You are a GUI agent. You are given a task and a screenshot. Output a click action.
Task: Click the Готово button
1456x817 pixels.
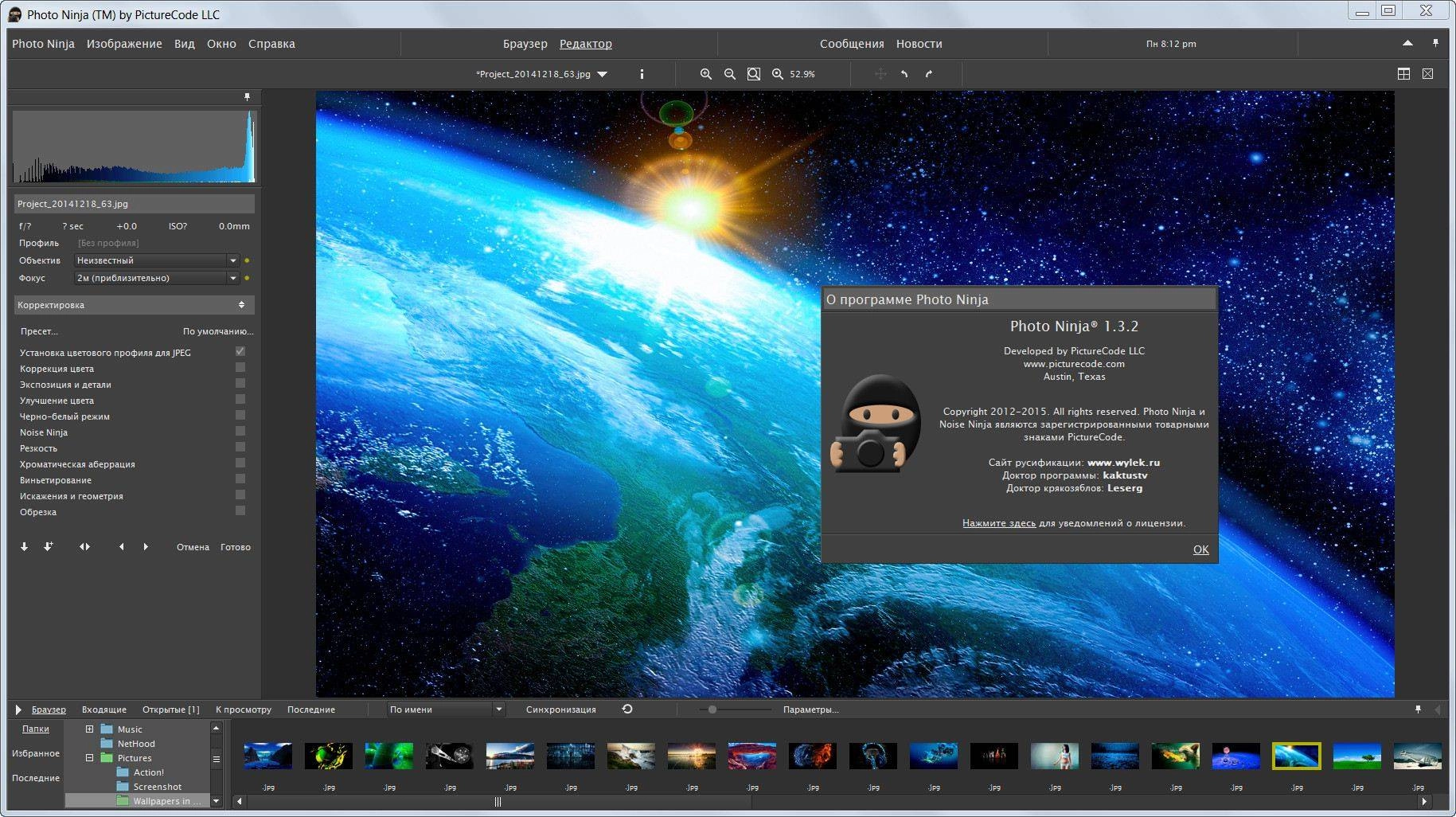point(236,547)
